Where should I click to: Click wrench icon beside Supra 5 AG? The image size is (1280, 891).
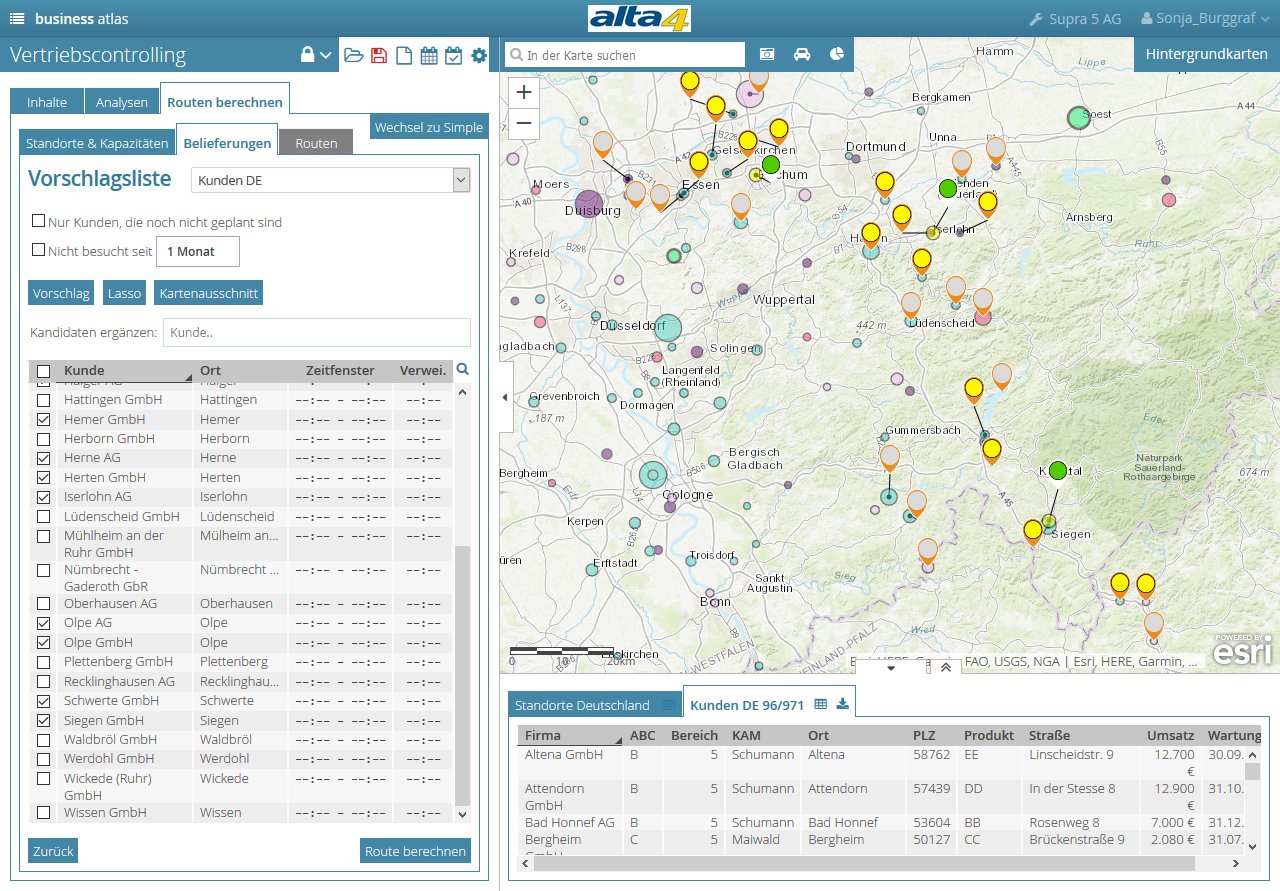pyautogui.click(x=1036, y=19)
